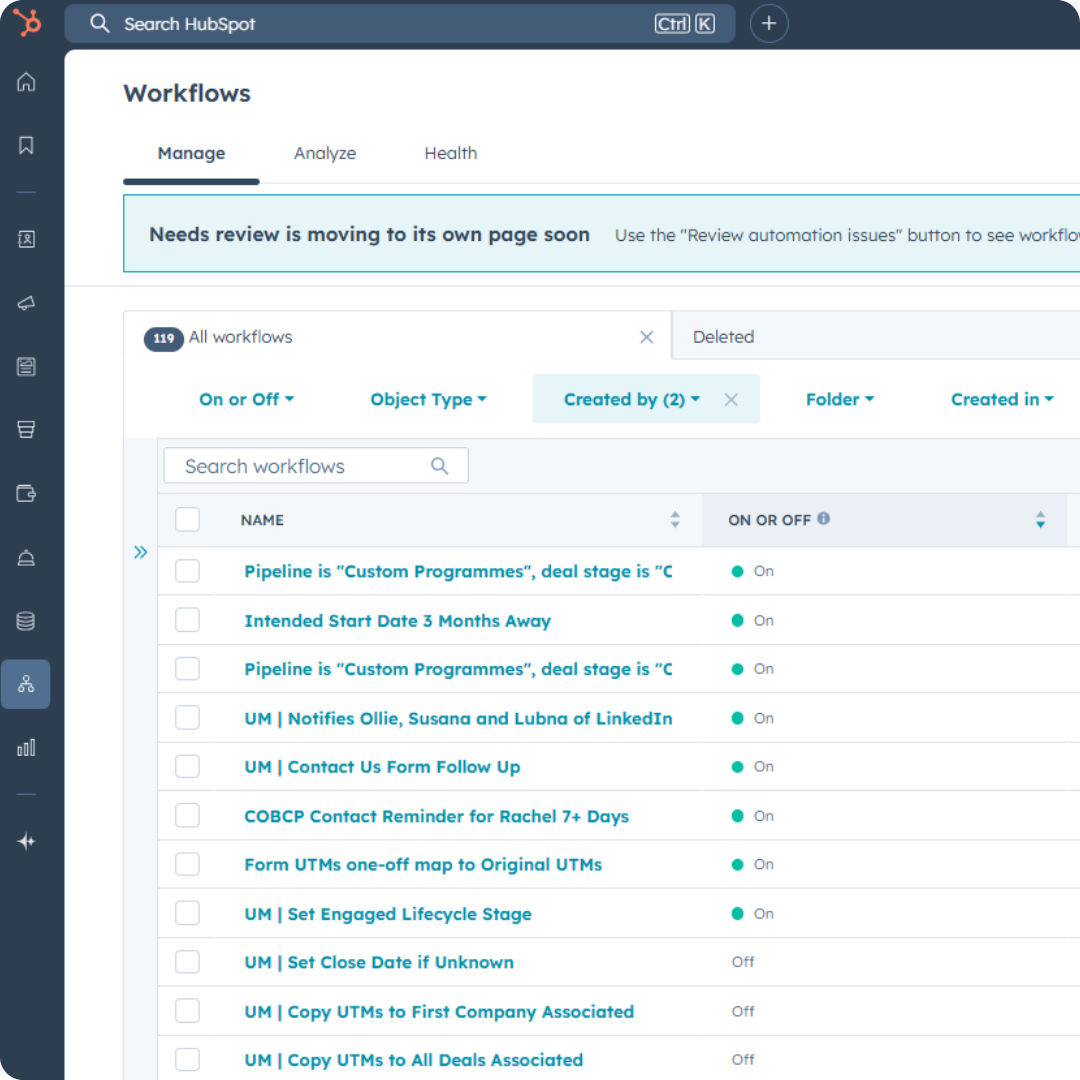
Task: Open the On or Off filter dropdown
Action: tap(247, 399)
